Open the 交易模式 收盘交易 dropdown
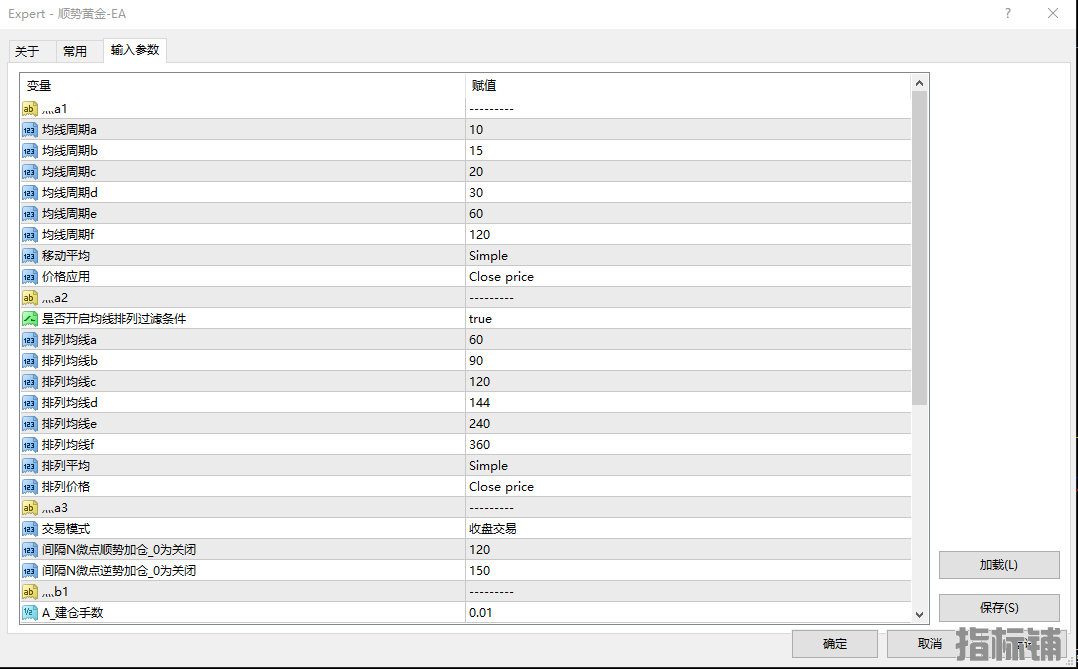This screenshot has height=669, width=1078. coord(688,528)
